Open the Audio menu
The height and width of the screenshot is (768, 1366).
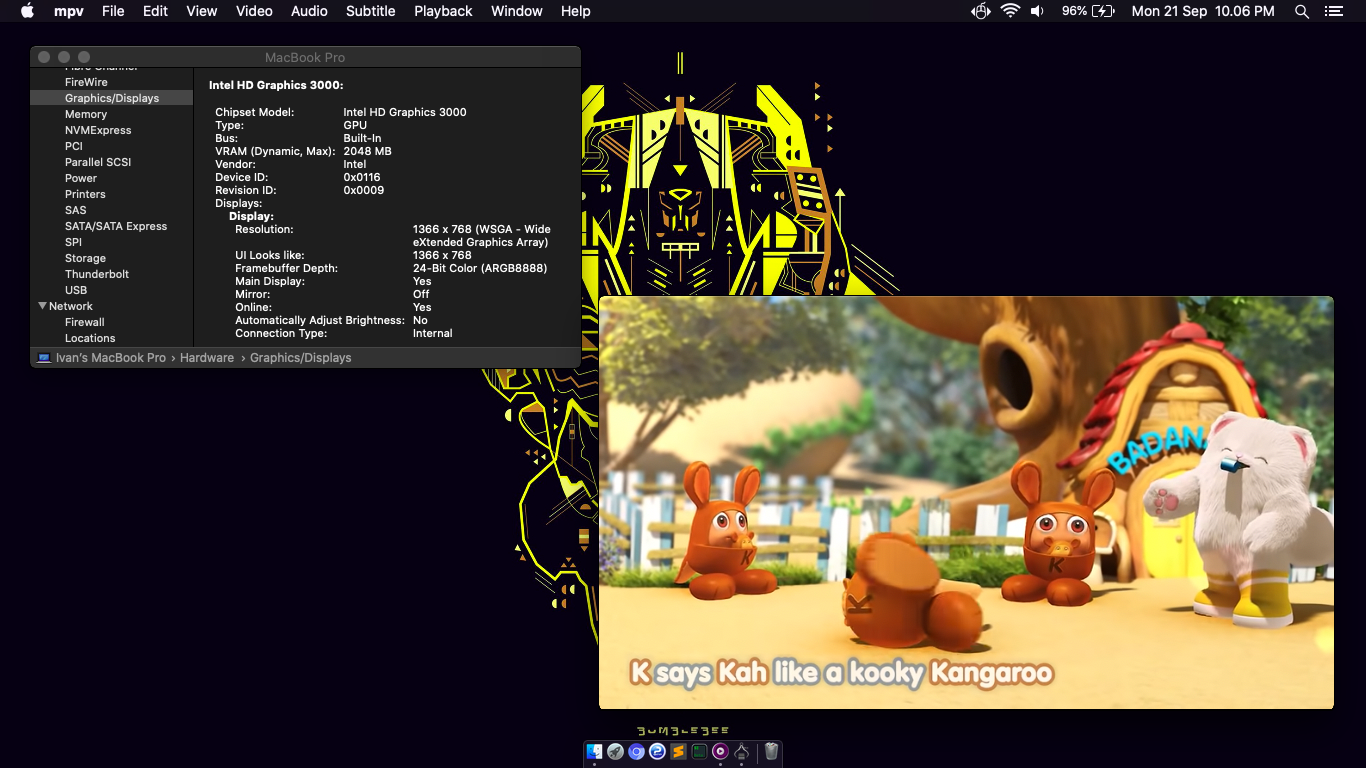pyautogui.click(x=309, y=11)
